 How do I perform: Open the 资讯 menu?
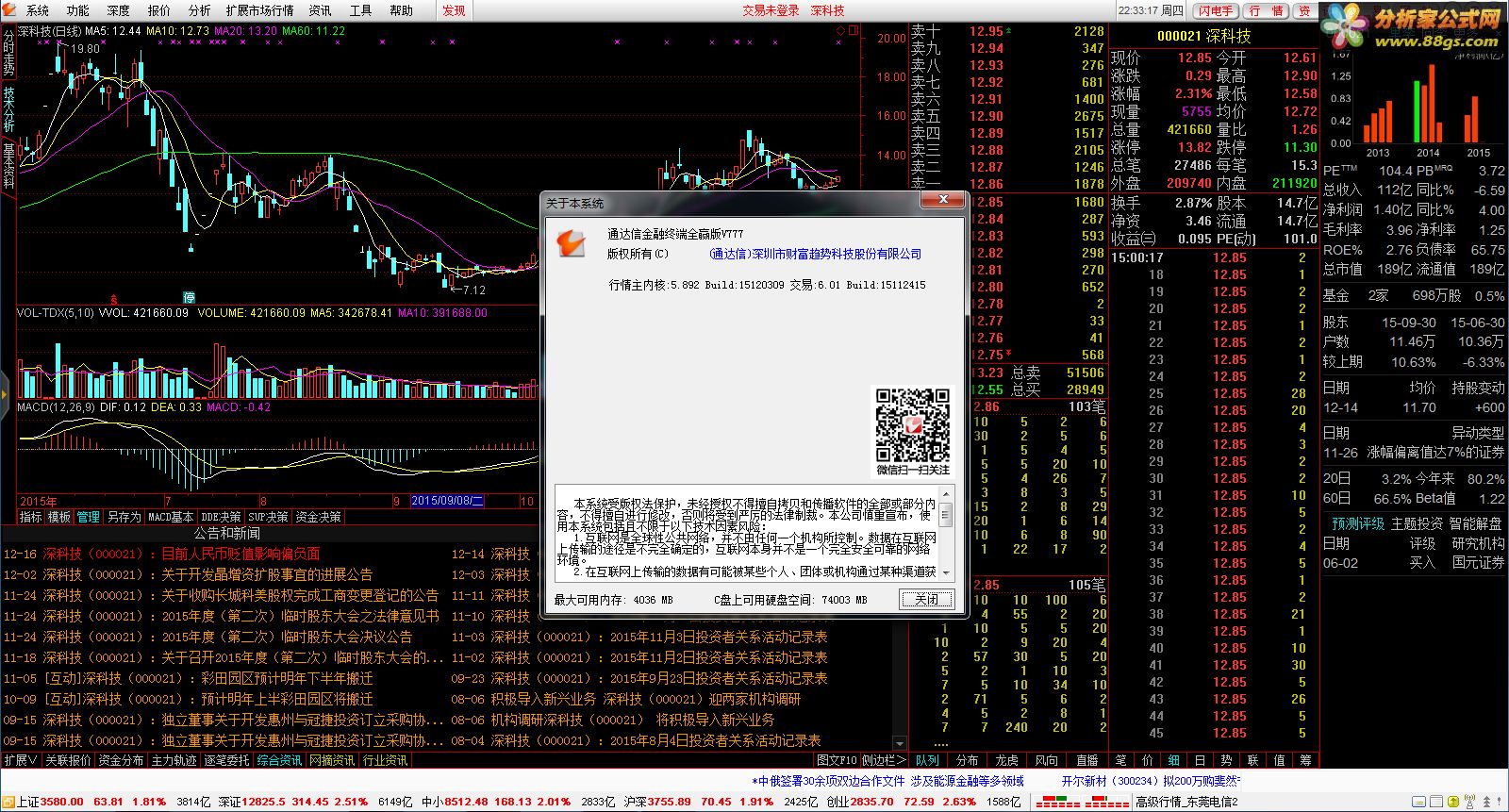click(320, 10)
